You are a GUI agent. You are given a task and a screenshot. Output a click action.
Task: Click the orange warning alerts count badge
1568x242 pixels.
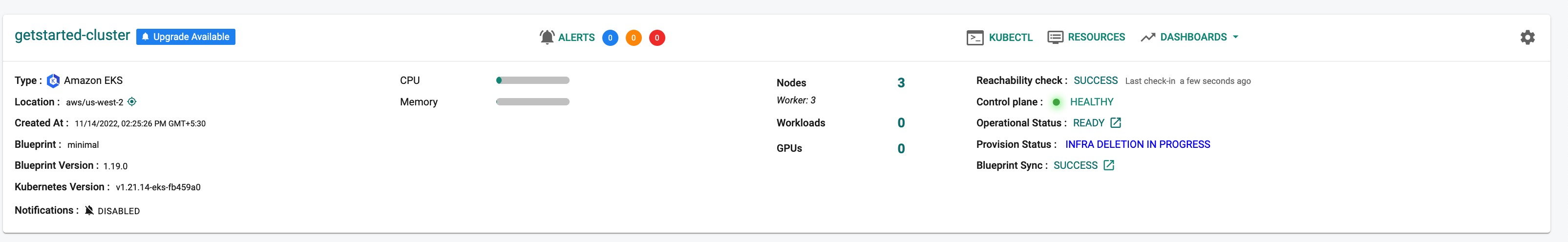coord(633,38)
